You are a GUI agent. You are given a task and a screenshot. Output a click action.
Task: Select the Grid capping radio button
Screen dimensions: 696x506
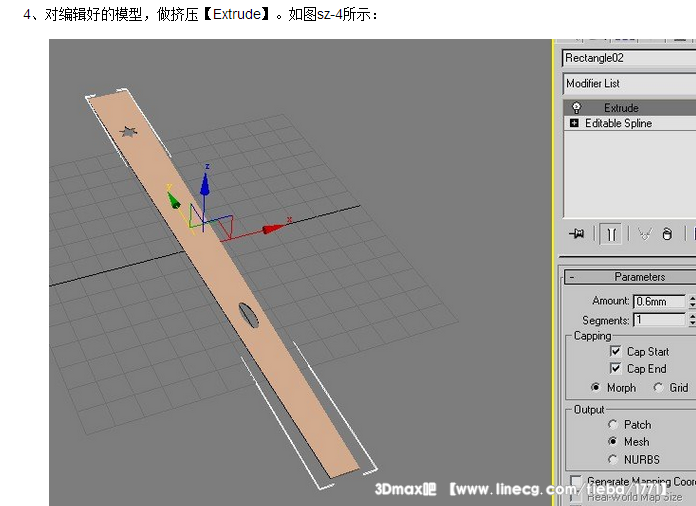658,387
